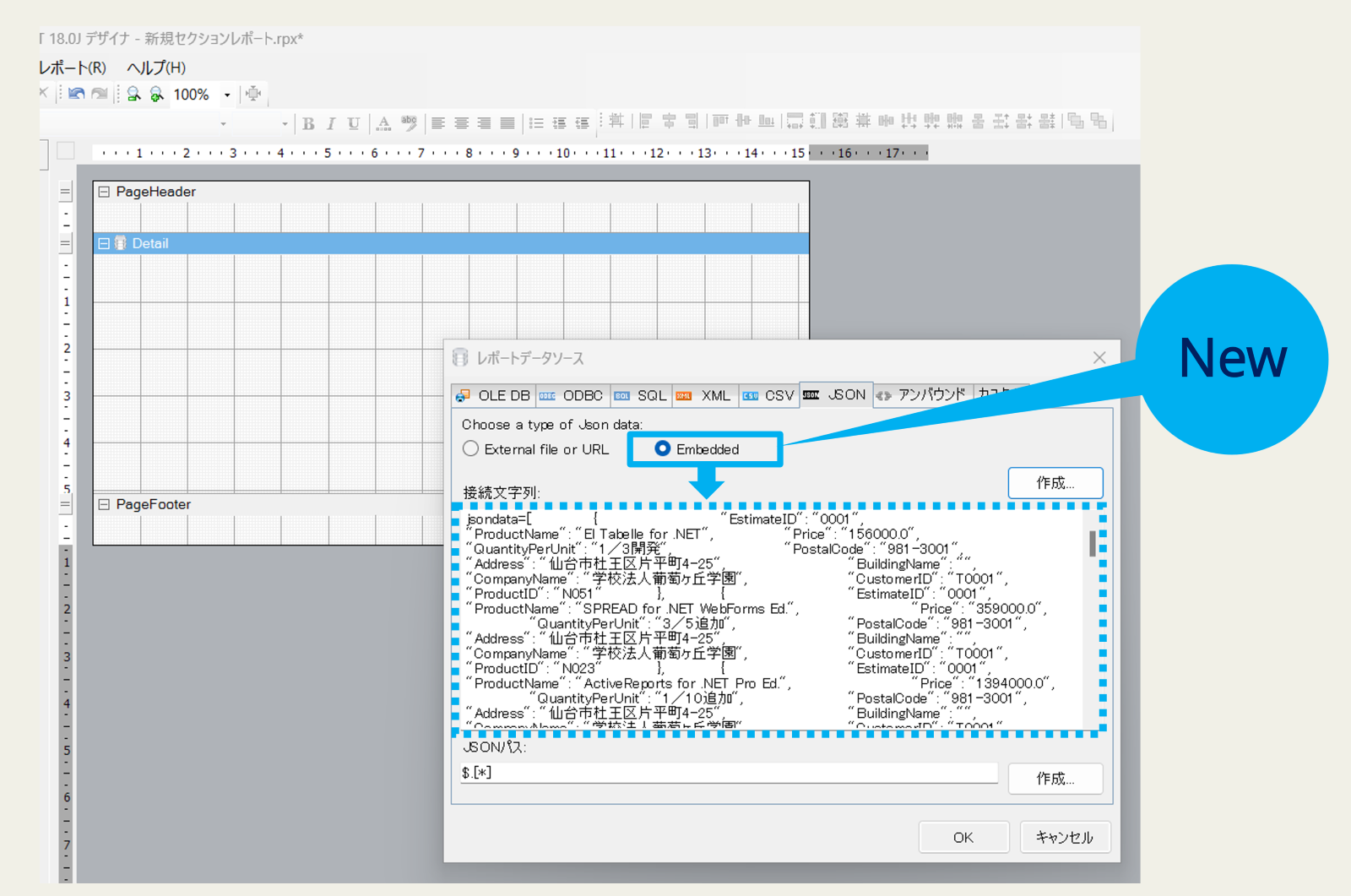
Task: Click the connection string scrollbar thumb
Action: point(1092,543)
